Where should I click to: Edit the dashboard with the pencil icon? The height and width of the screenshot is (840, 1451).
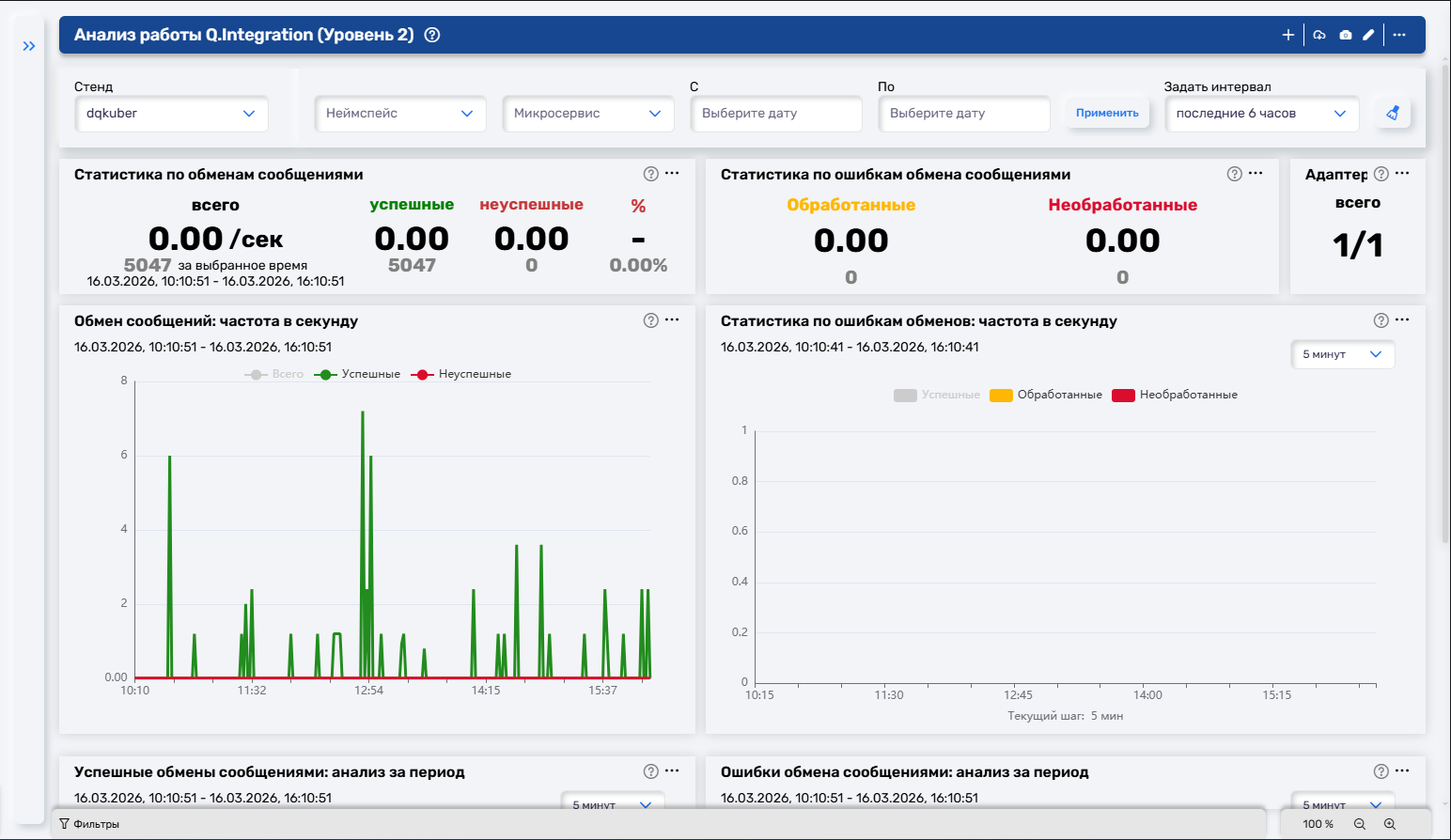pos(1368,35)
